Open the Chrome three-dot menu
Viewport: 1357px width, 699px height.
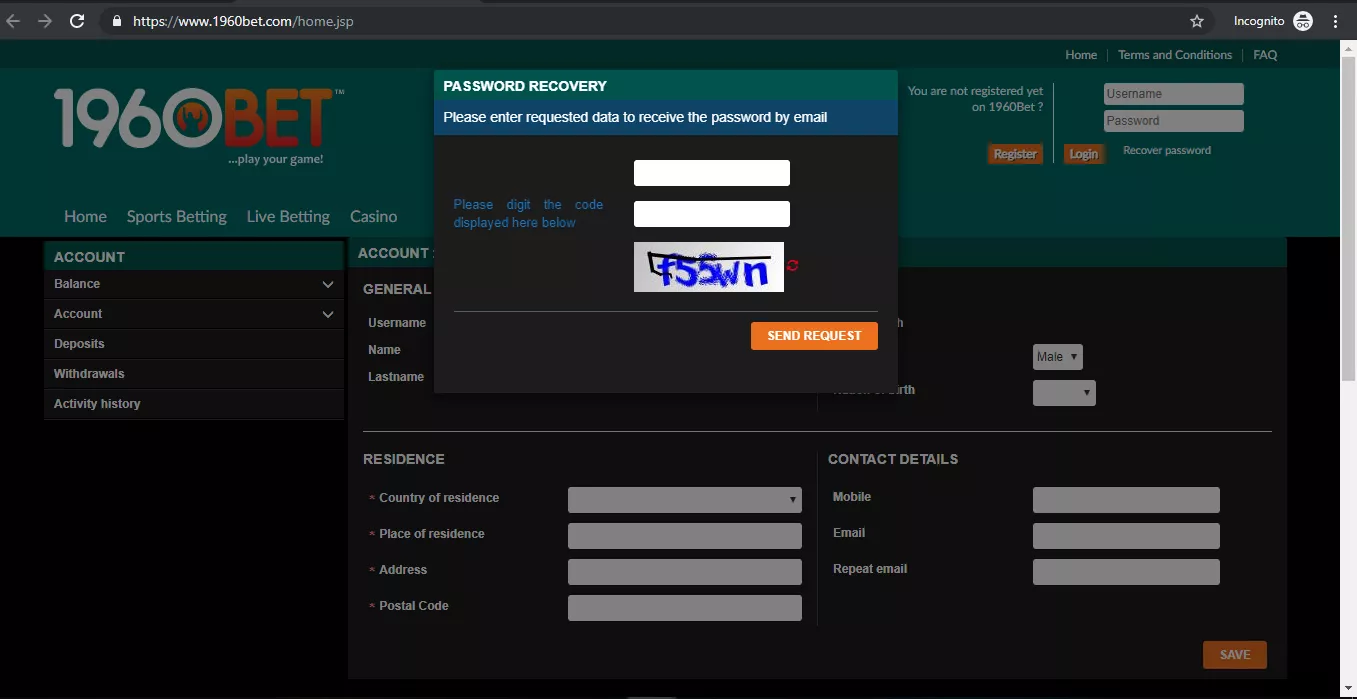click(1336, 20)
